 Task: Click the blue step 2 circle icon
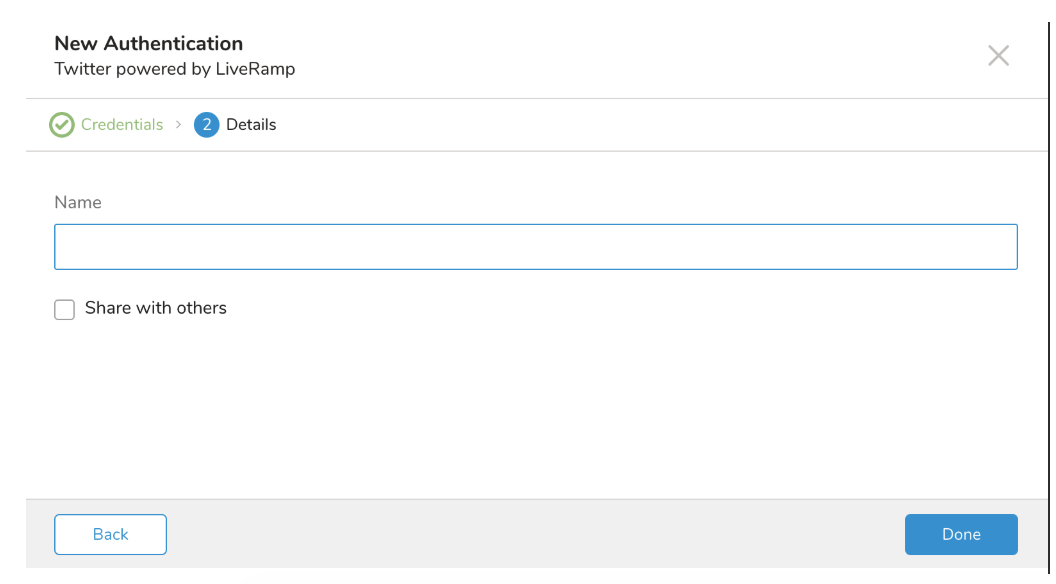tap(207, 125)
